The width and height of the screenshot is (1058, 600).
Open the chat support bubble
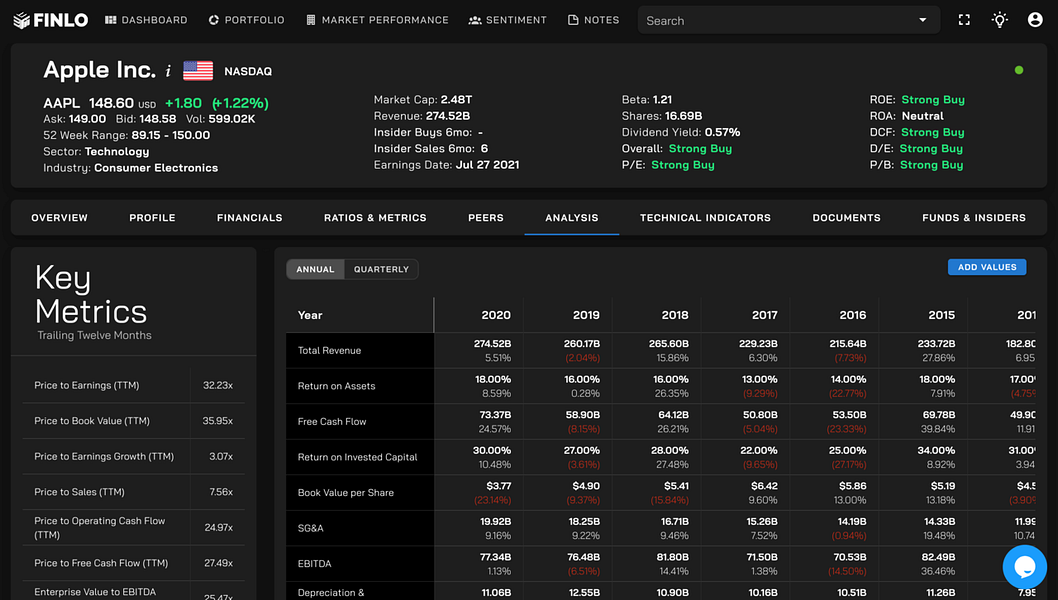[x=1024, y=567]
